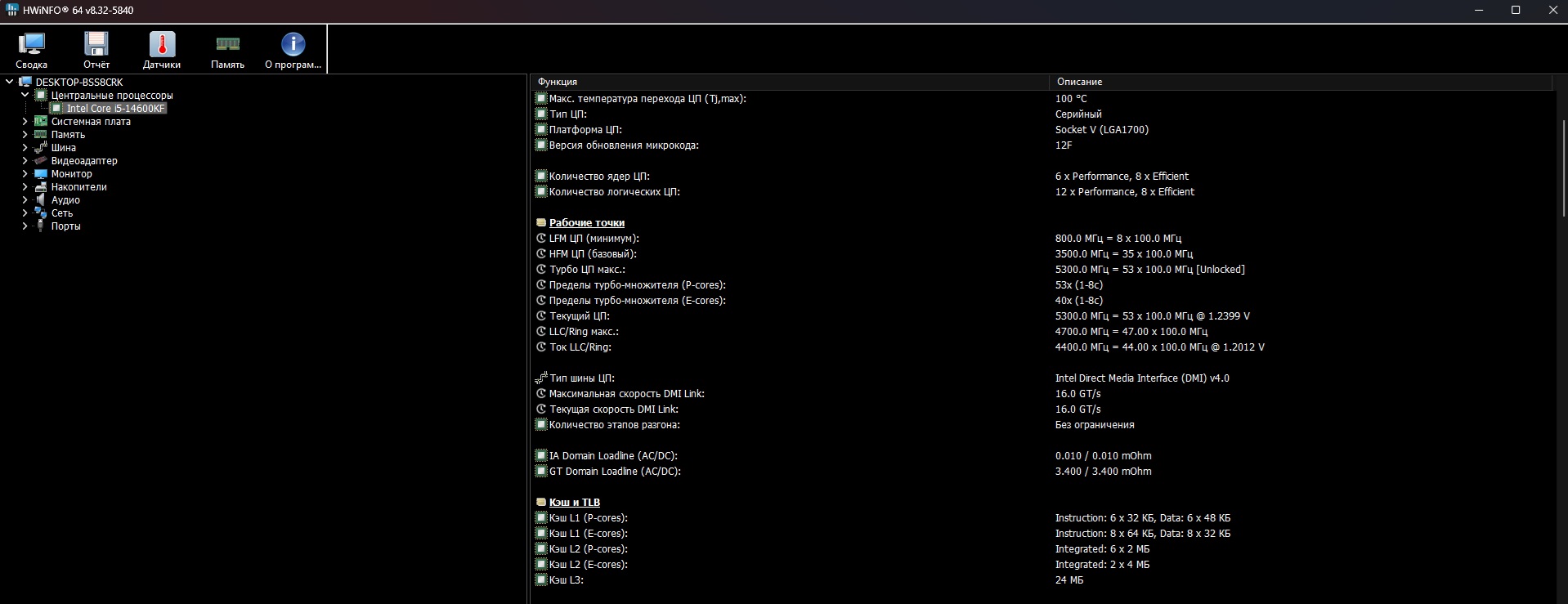Select the HFM ЦП (базовый) row
The width and height of the screenshot is (1568, 604).
1044,253
